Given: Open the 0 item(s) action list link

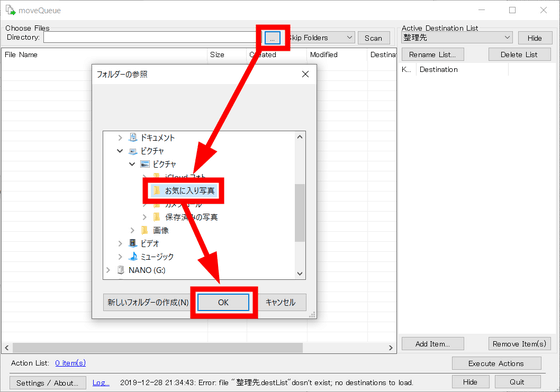Looking at the screenshot, I should tap(70, 363).
